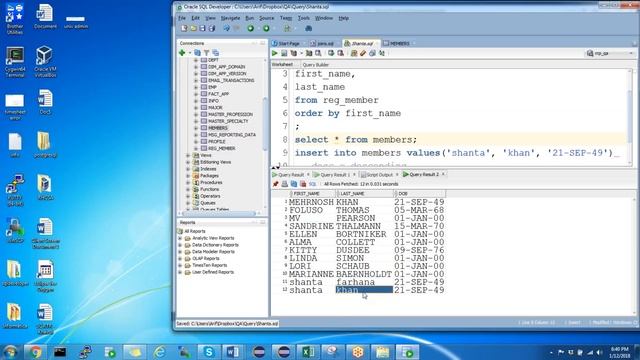Run the statement with the green play icon
640x360 pixels.
[x=275, y=53]
